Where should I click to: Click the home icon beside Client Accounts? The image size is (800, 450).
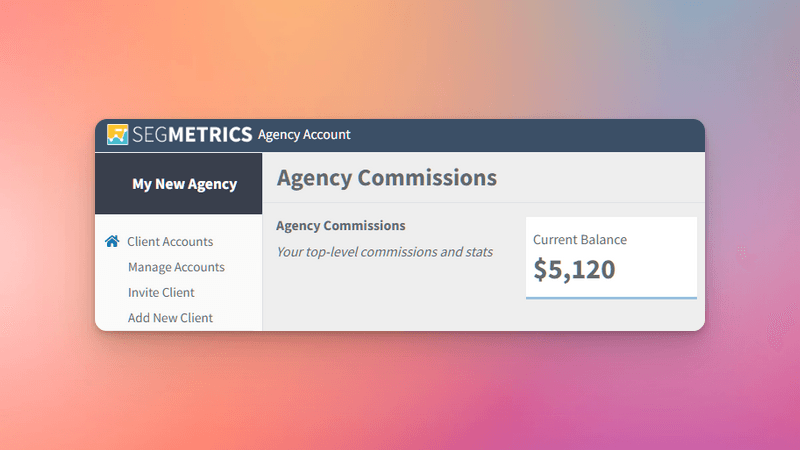[112, 241]
